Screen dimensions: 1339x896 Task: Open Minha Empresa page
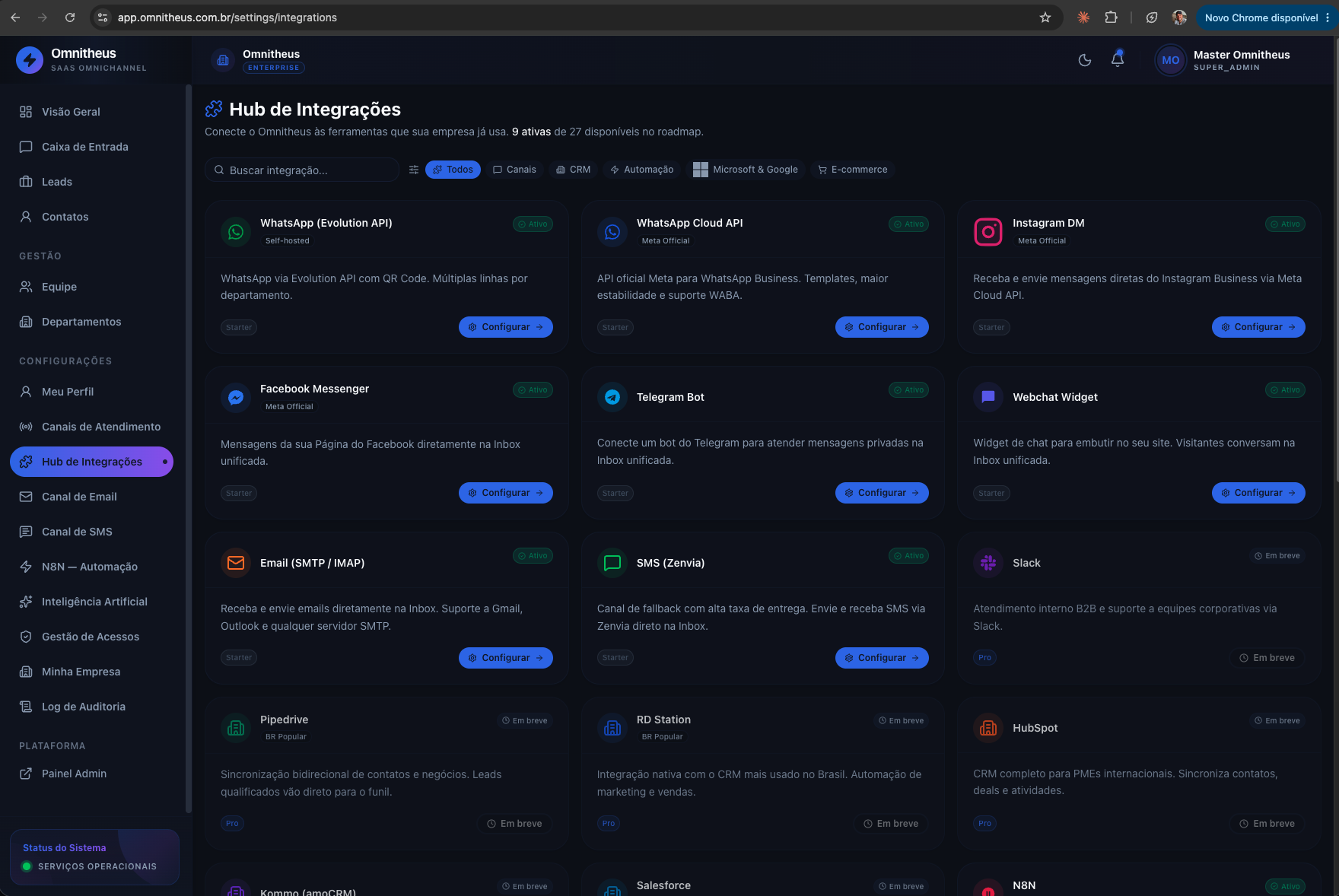[91, 672]
